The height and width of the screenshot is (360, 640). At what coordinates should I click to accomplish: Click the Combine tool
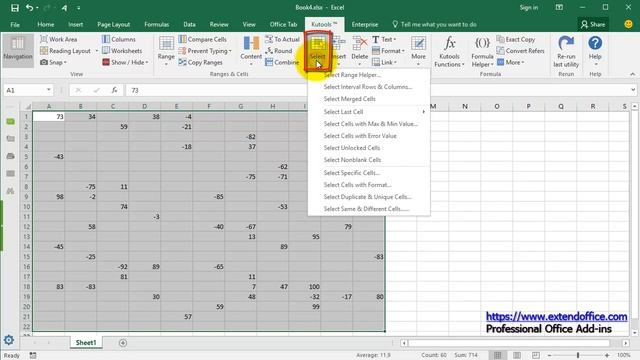tap(282, 62)
